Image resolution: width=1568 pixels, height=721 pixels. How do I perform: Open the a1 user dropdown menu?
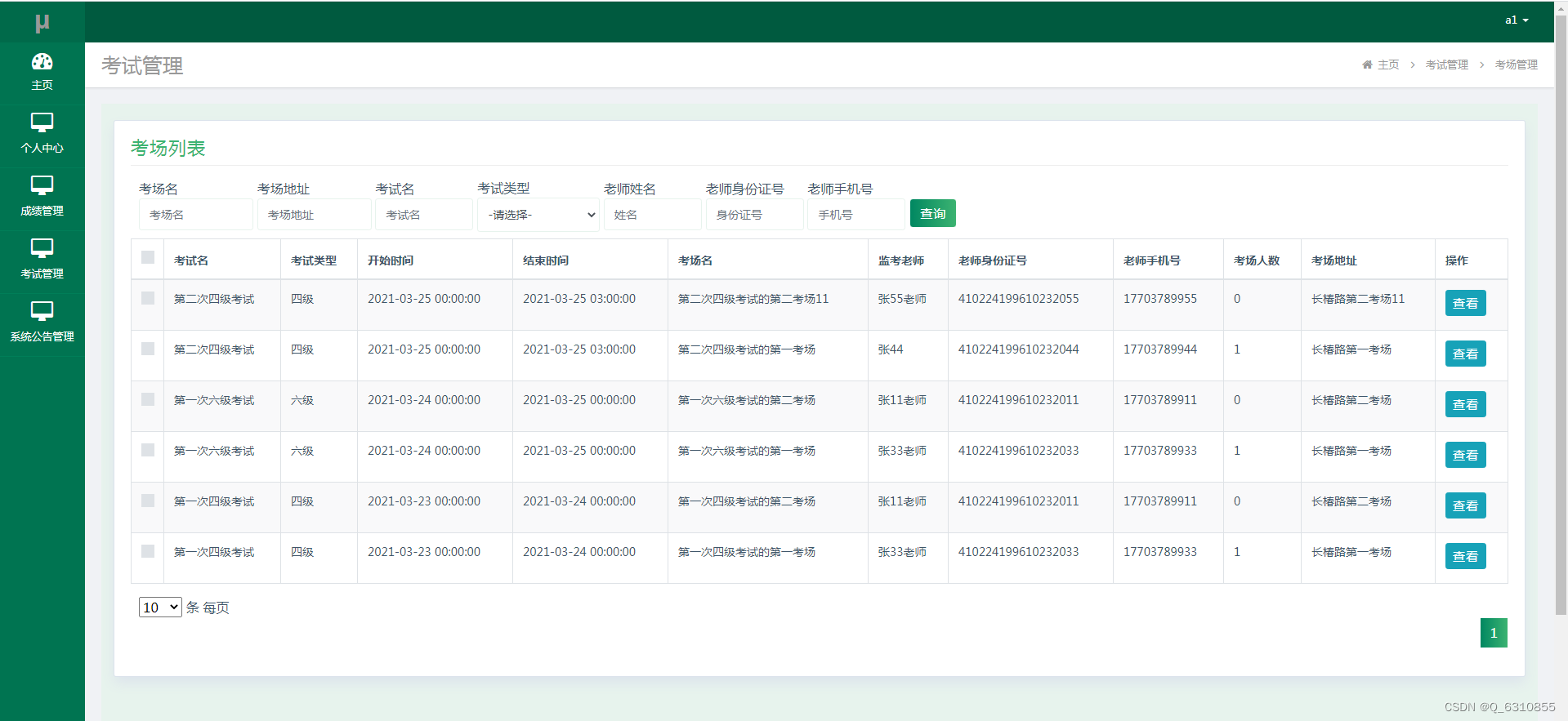(x=1517, y=20)
